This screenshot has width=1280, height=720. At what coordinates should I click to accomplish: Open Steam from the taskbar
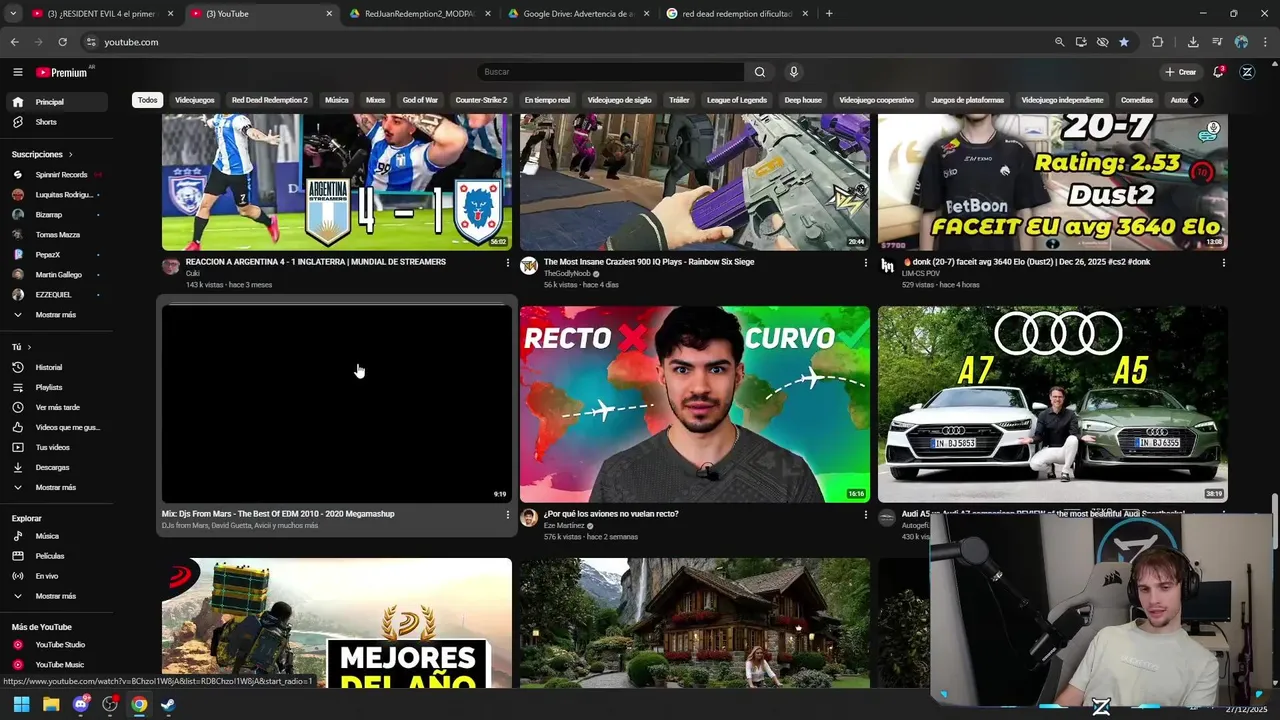point(168,704)
